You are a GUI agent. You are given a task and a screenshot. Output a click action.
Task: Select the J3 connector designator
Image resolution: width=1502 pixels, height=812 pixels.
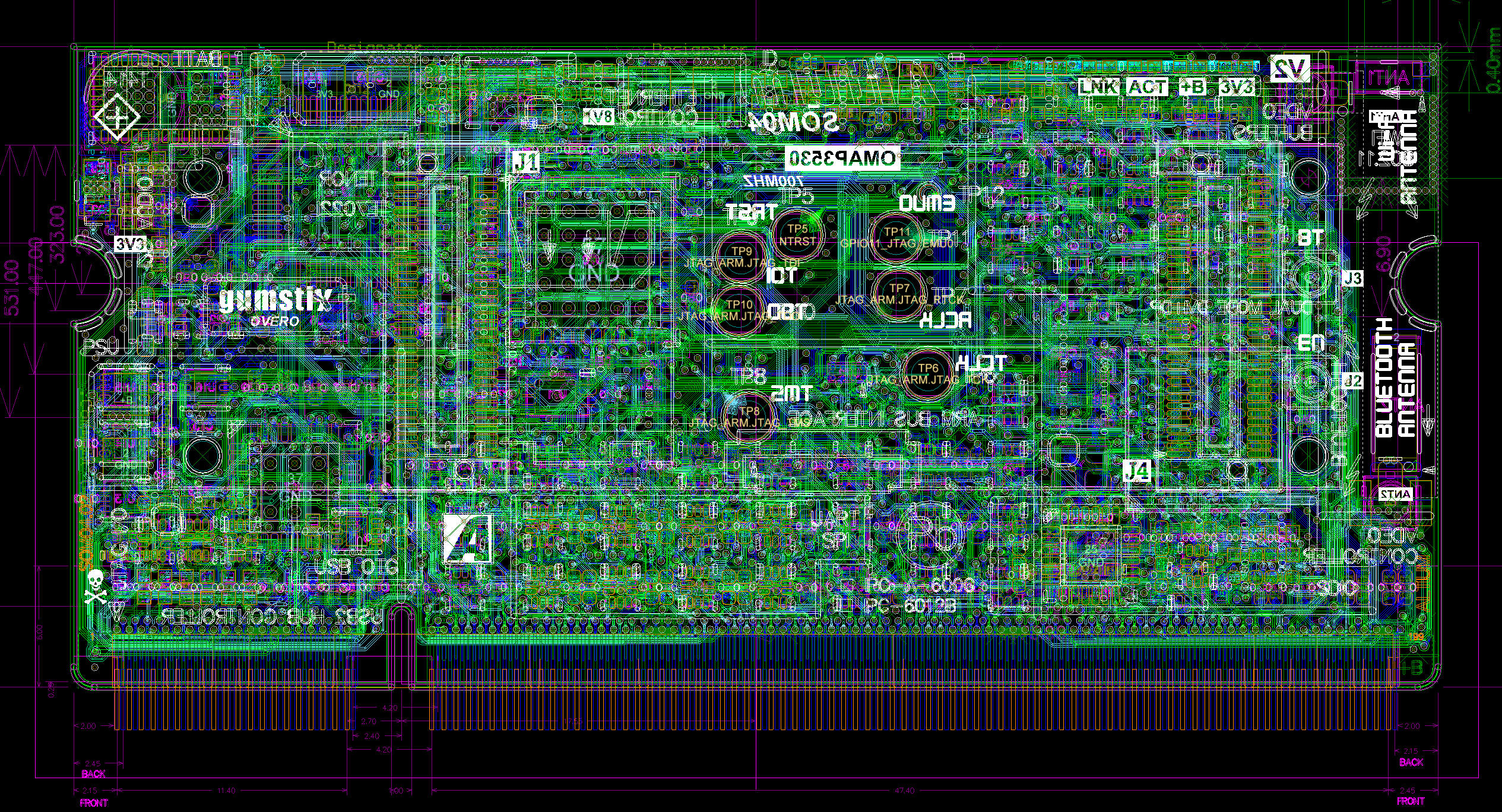point(1353,278)
